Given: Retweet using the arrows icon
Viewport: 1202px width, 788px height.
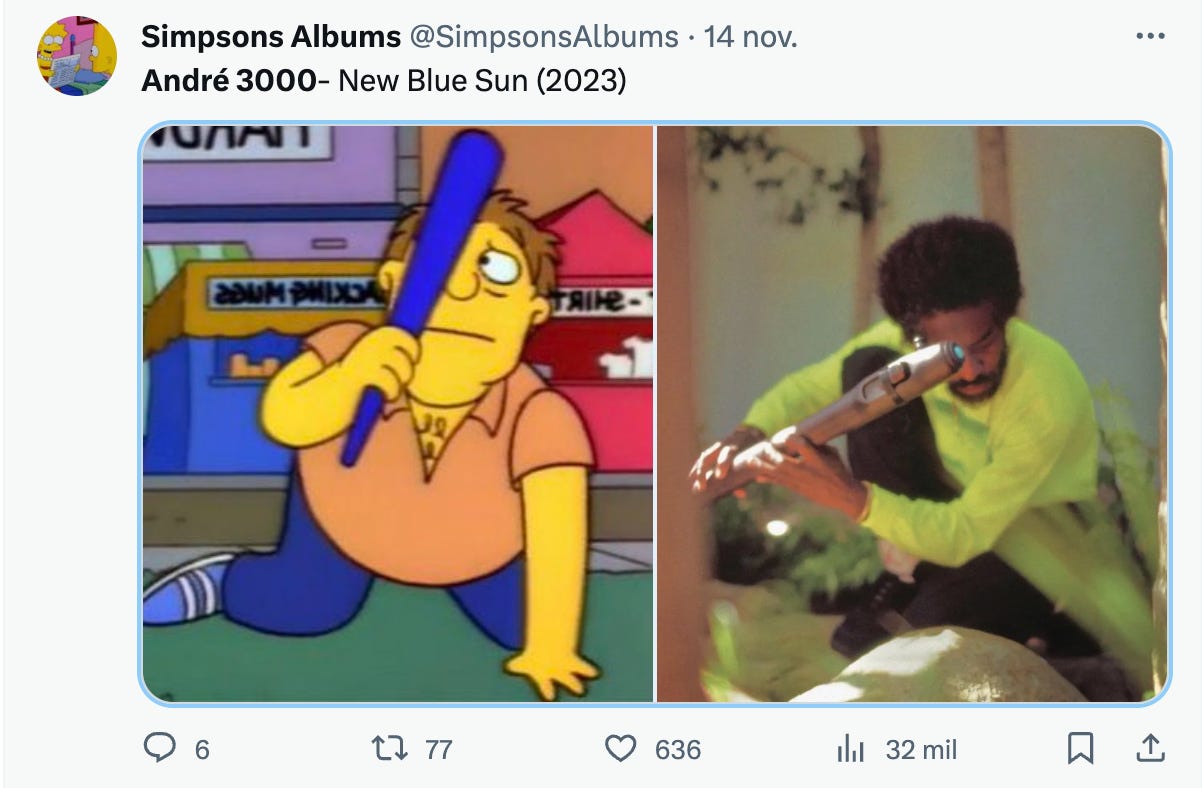Looking at the screenshot, I should pos(389,748).
